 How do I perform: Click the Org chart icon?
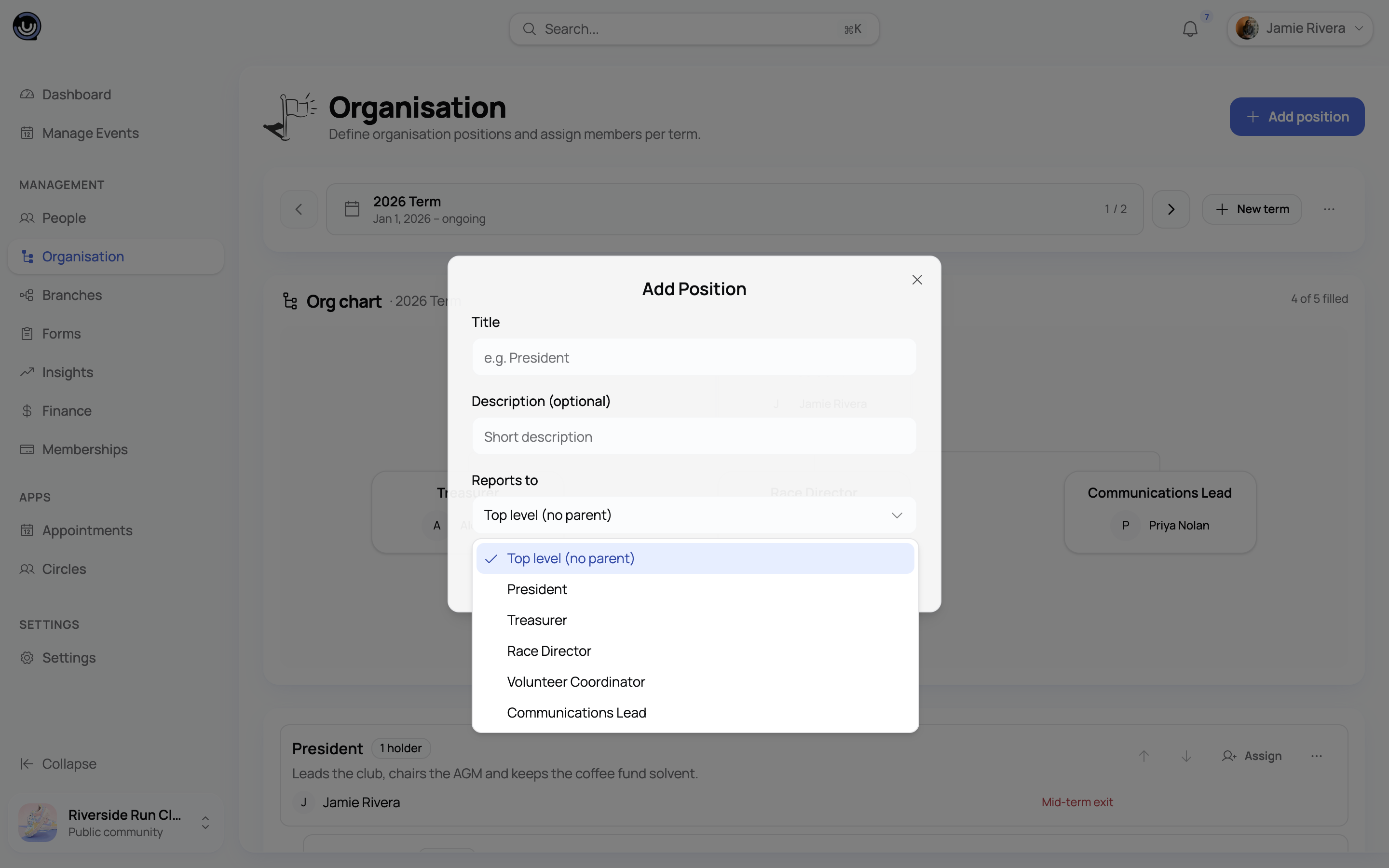290,301
